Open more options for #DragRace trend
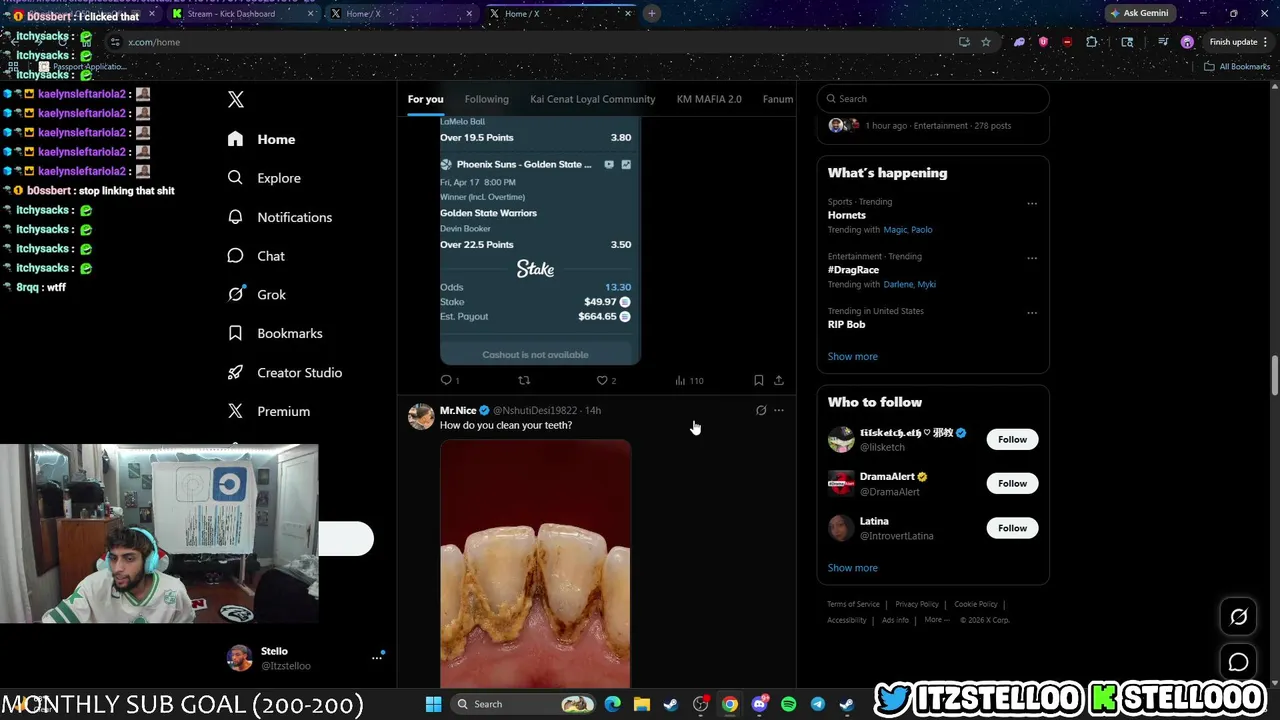The image size is (1280, 720). tap(1032, 258)
